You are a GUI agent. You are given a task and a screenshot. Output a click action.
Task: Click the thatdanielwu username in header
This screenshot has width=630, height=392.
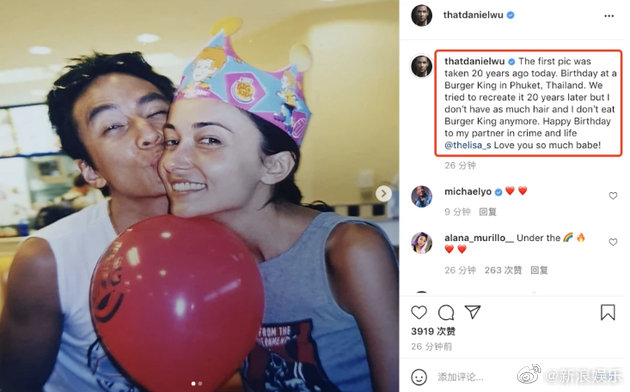[x=473, y=15]
